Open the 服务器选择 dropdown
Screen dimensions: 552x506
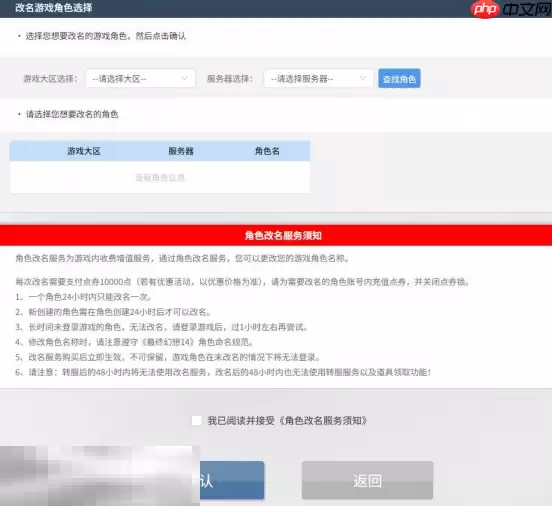(x=318, y=78)
